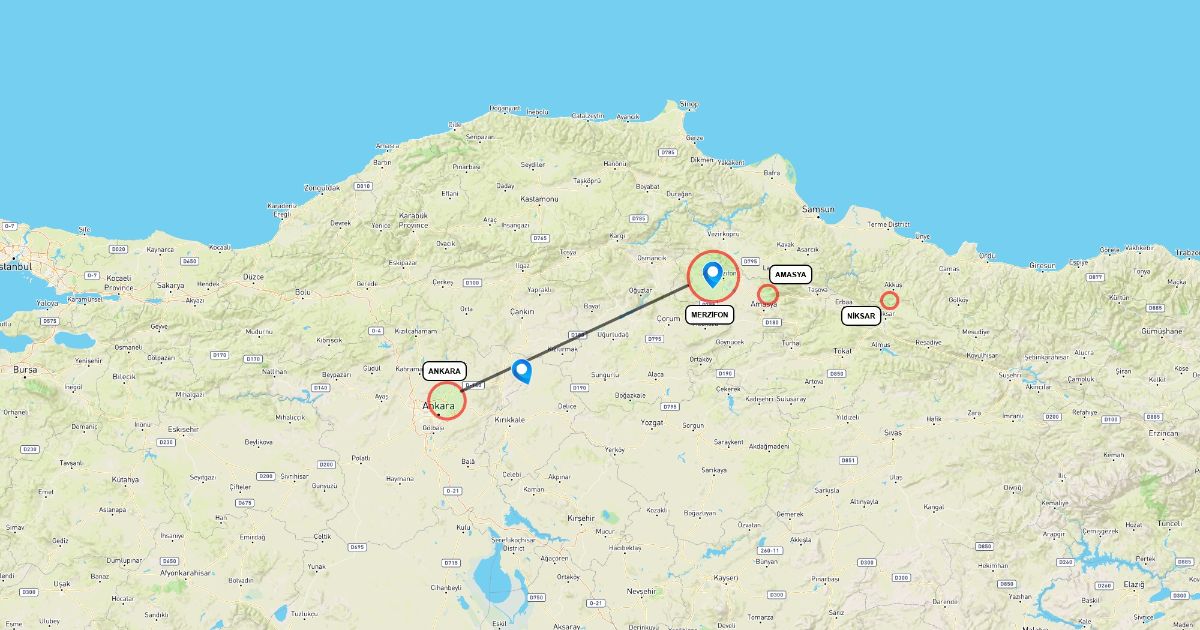Click the MERZİFON label box

click(x=709, y=315)
